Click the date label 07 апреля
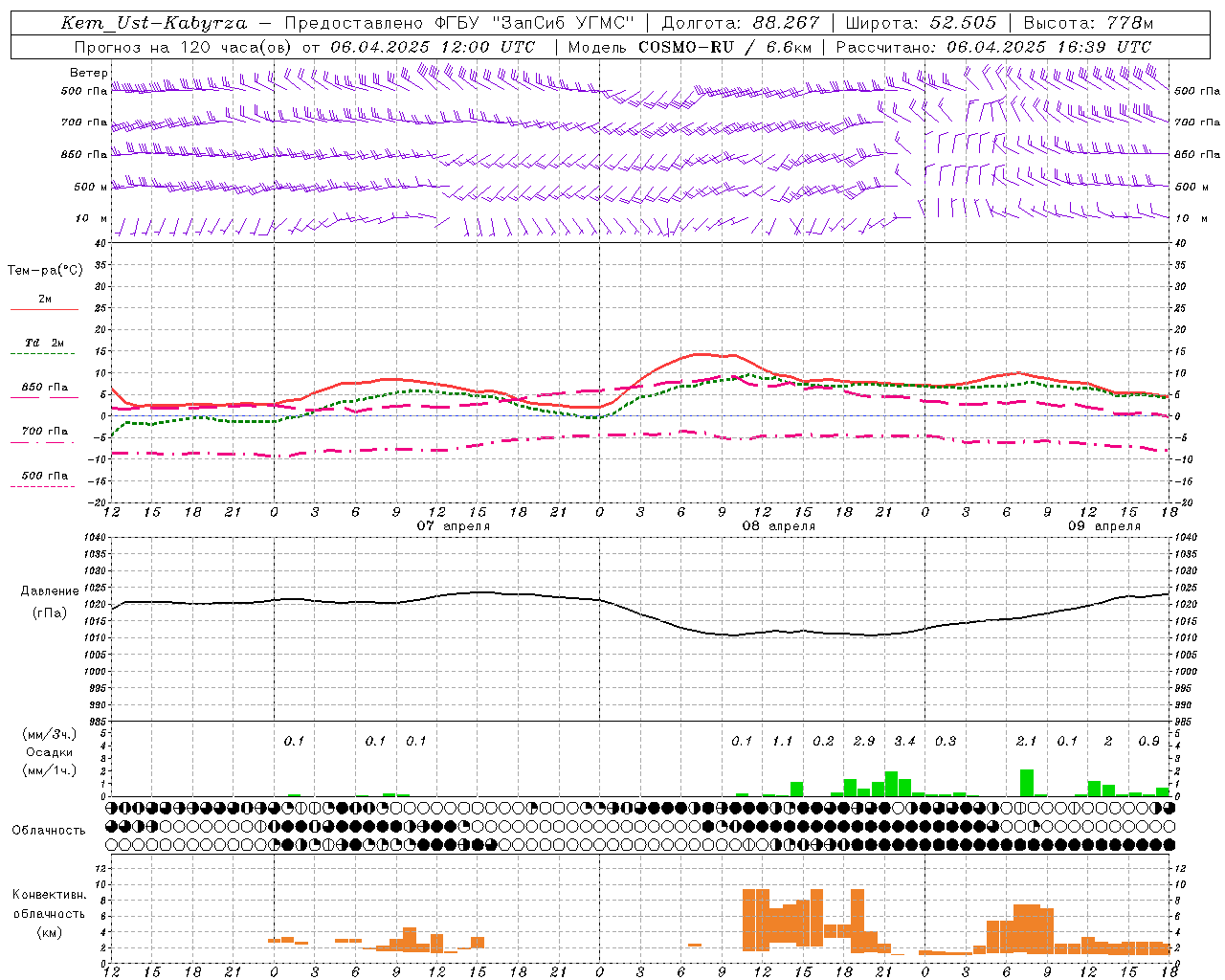The width and height of the screenshot is (1225, 980). click(454, 526)
